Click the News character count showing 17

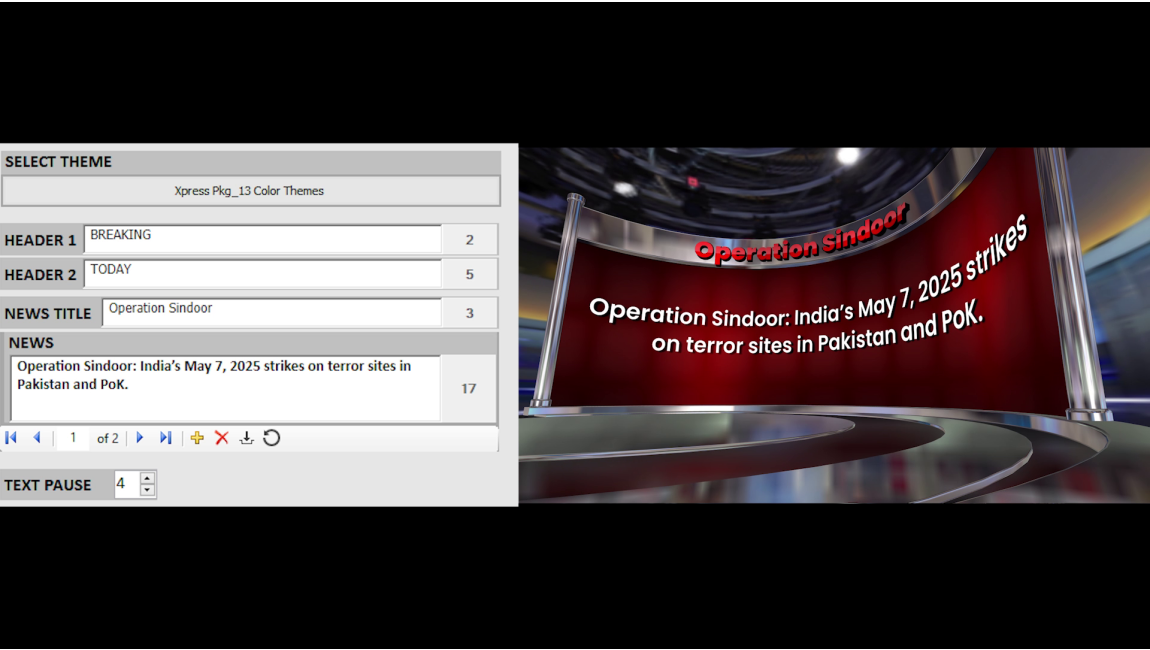click(468, 388)
